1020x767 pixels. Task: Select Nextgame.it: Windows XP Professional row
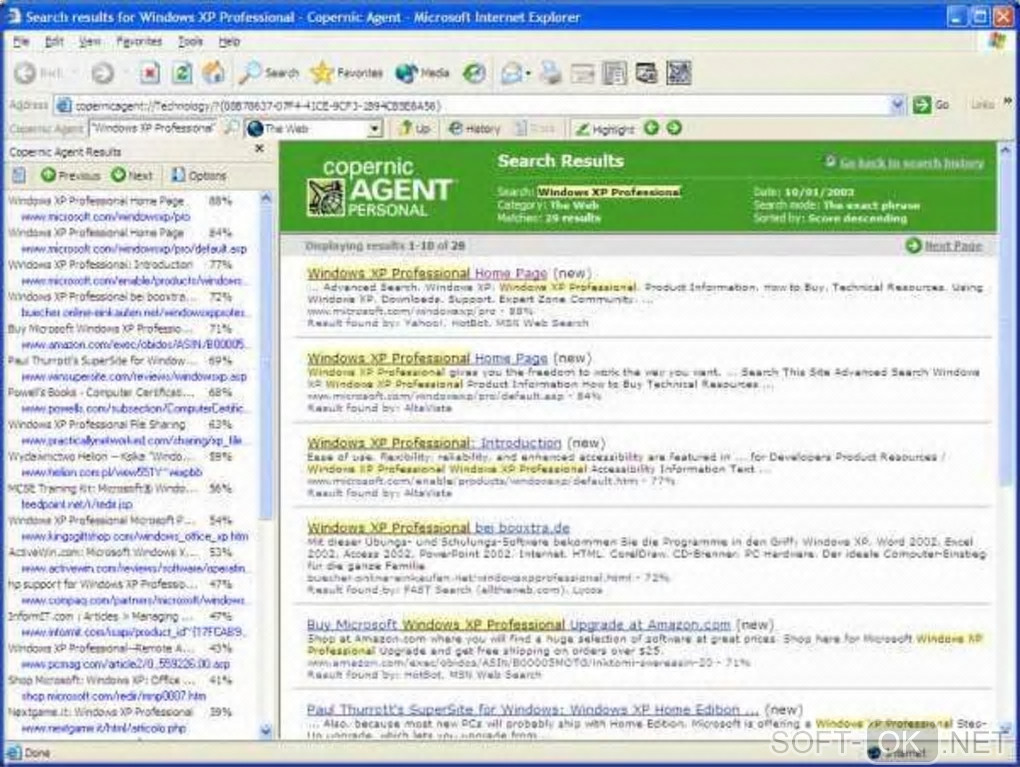(120, 712)
